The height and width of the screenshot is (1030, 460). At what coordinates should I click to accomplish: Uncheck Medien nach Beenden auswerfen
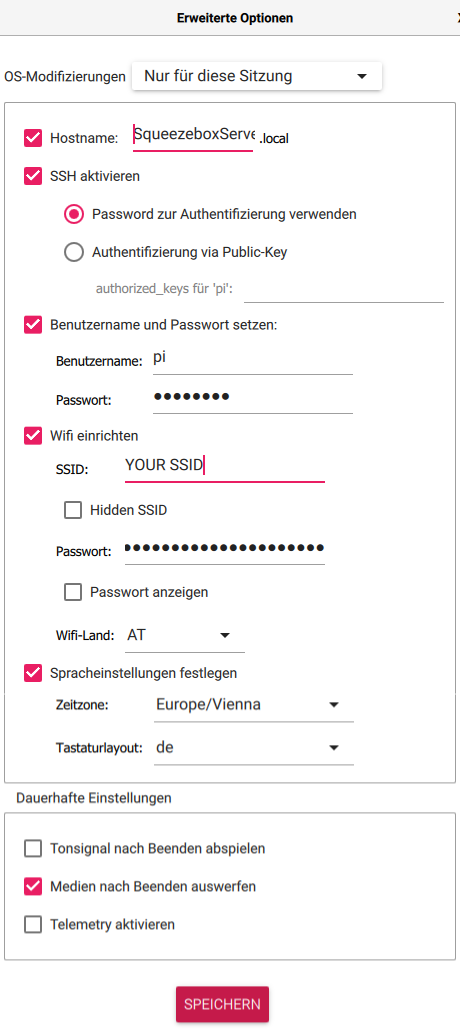pos(33,887)
